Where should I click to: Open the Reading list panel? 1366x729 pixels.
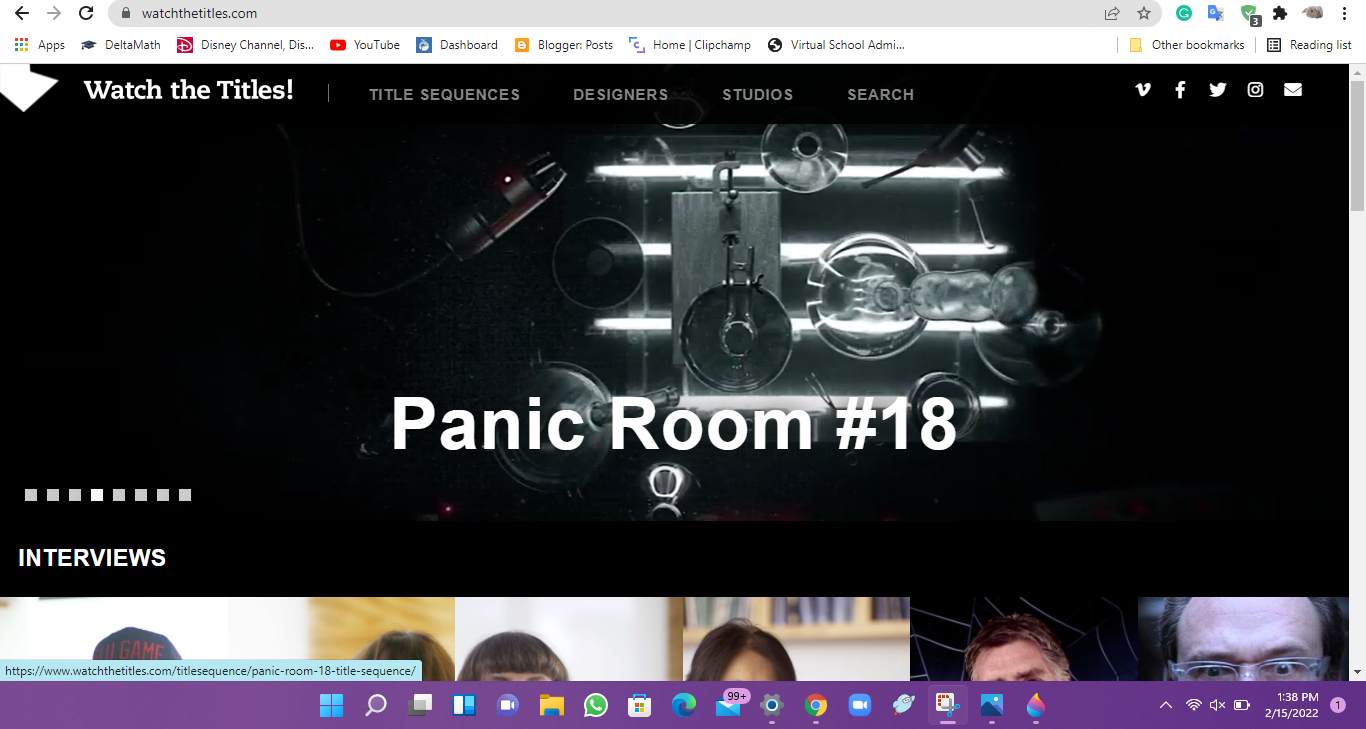coord(1309,45)
